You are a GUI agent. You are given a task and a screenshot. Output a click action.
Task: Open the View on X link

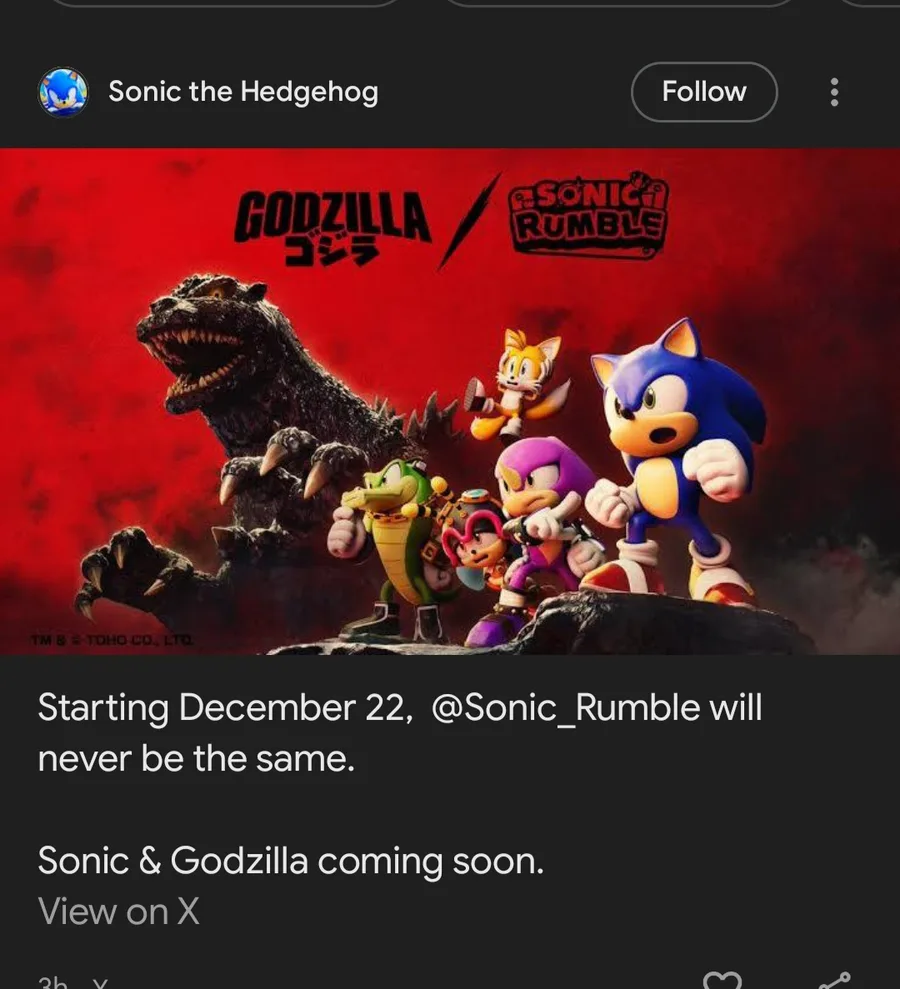coord(119,911)
